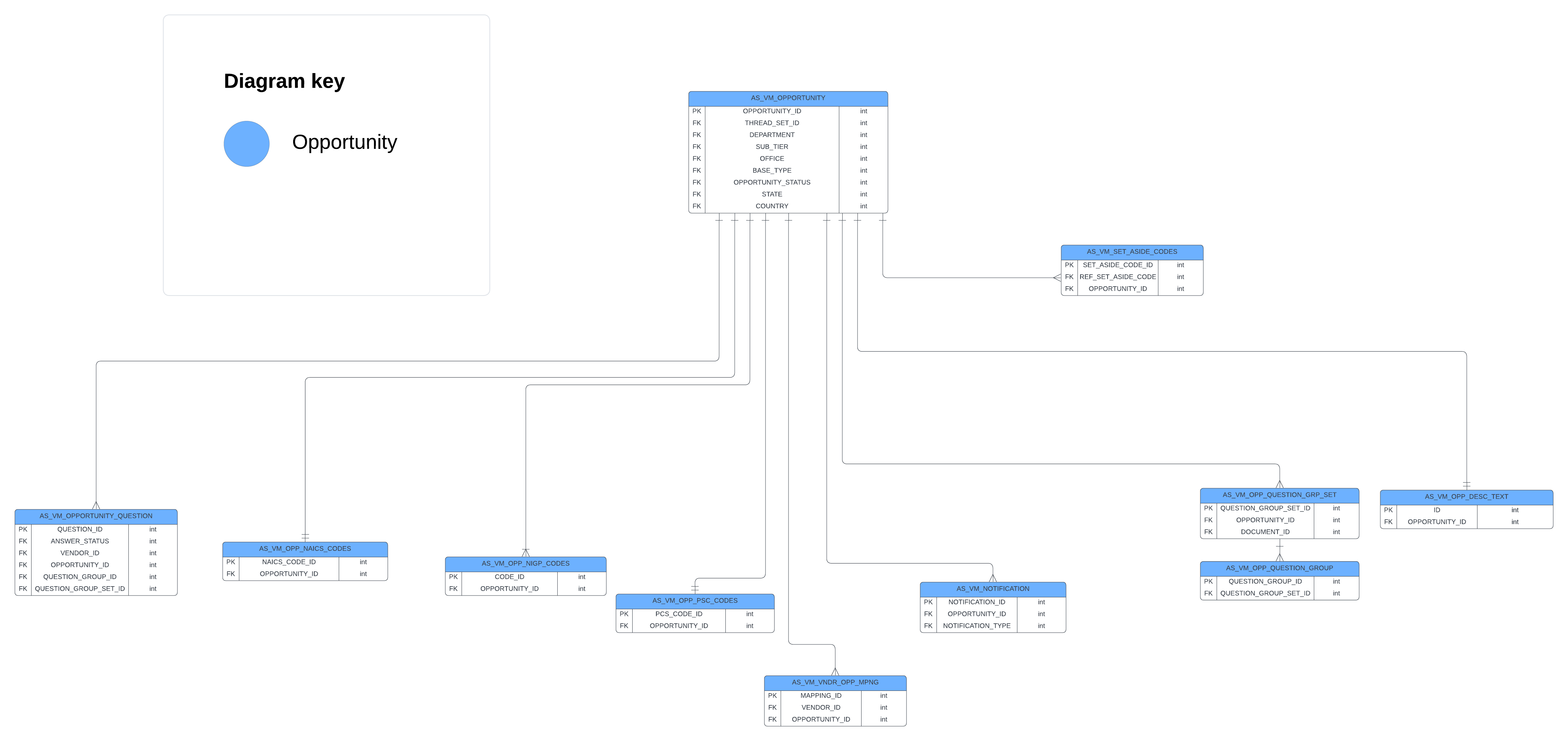Click the AS_VM_OPP_QUESTION_GROUP table header
1568x741 pixels.
coord(1279,569)
